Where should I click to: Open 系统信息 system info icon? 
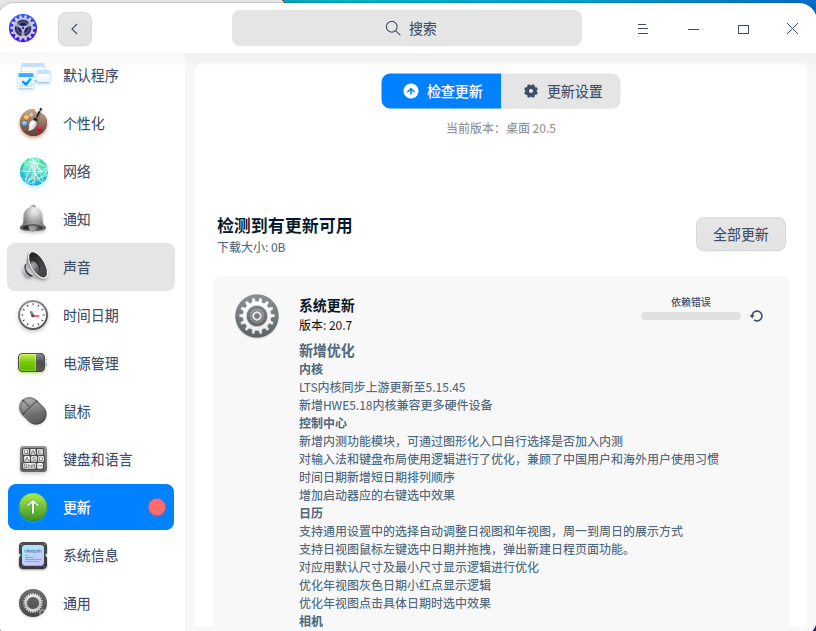[33, 556]
